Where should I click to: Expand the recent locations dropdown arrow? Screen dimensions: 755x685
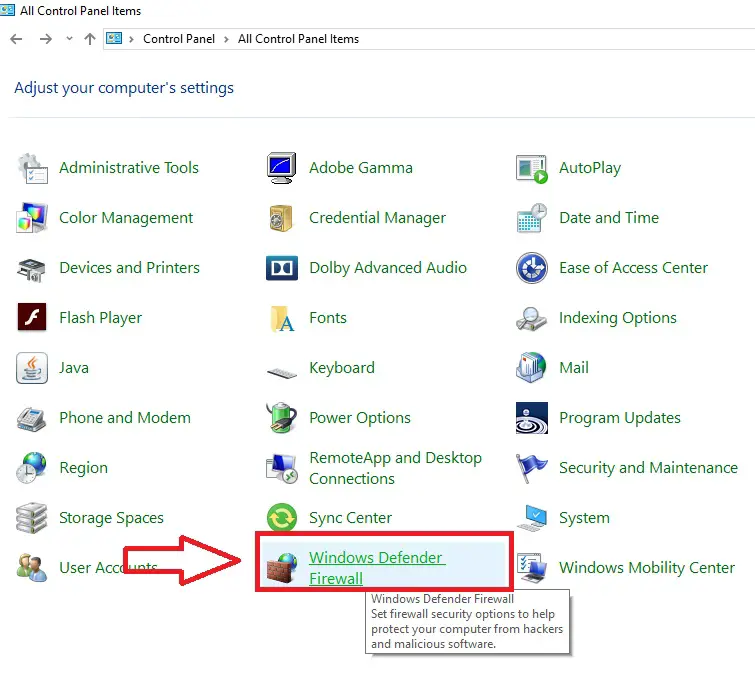point(69,39)
